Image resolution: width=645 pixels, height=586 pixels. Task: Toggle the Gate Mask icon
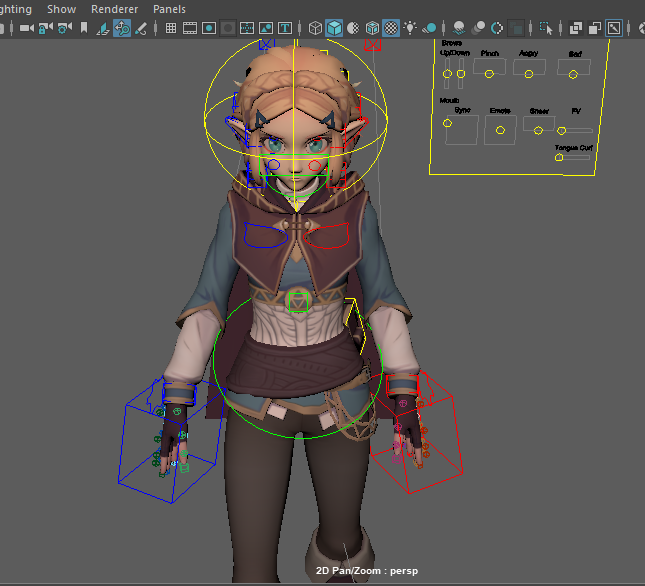pos(228,28)
